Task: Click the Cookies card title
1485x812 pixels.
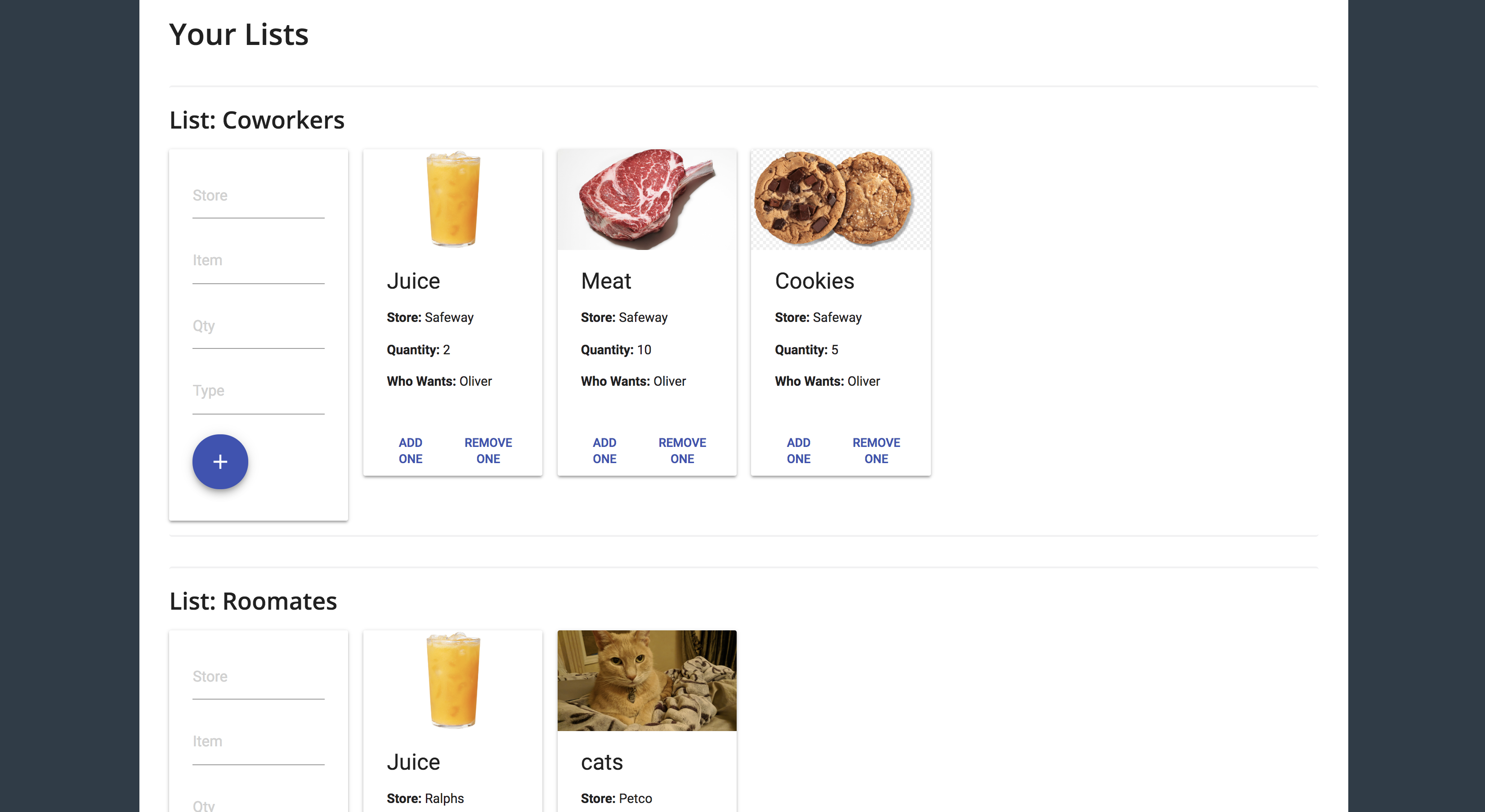Action: (x=814, y=281)
